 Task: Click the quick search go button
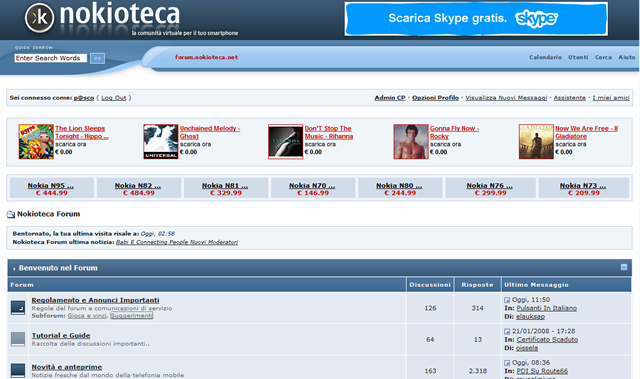coord(97,58)
